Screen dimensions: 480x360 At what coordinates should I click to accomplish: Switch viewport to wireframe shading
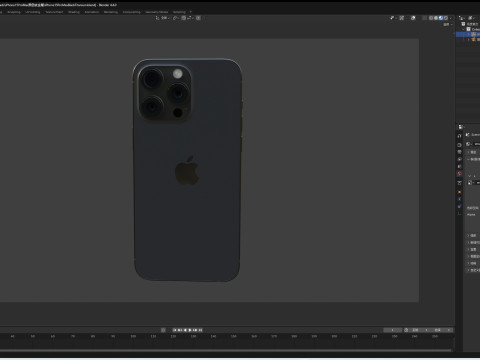pyautogui.click(x=431, y=18)
